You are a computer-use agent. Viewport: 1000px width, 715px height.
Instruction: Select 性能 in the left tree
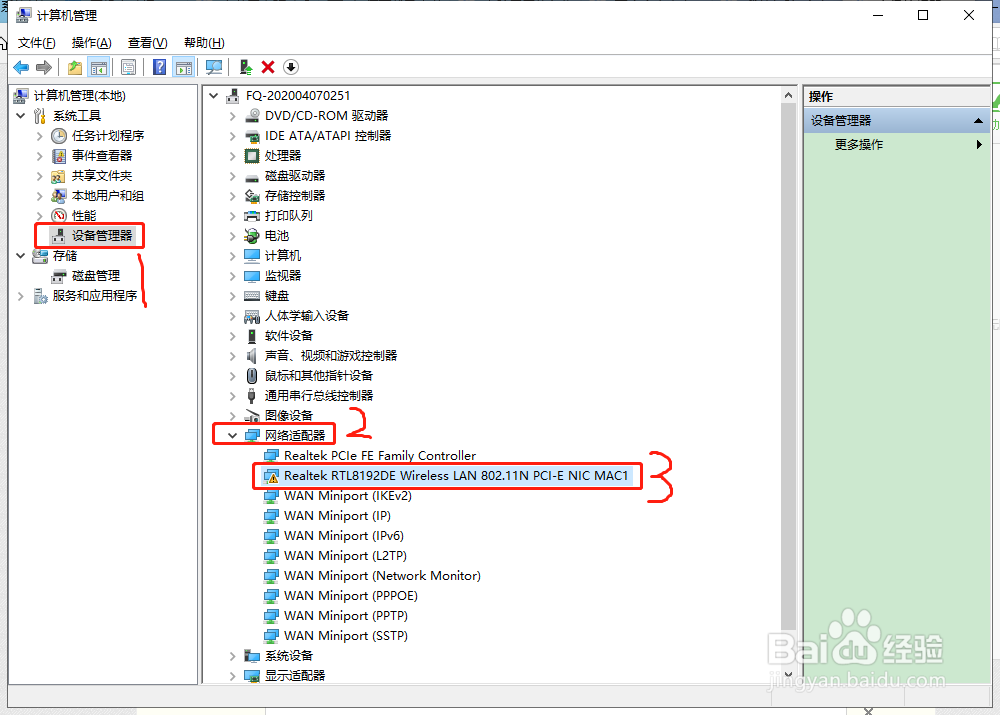point(84,216)
